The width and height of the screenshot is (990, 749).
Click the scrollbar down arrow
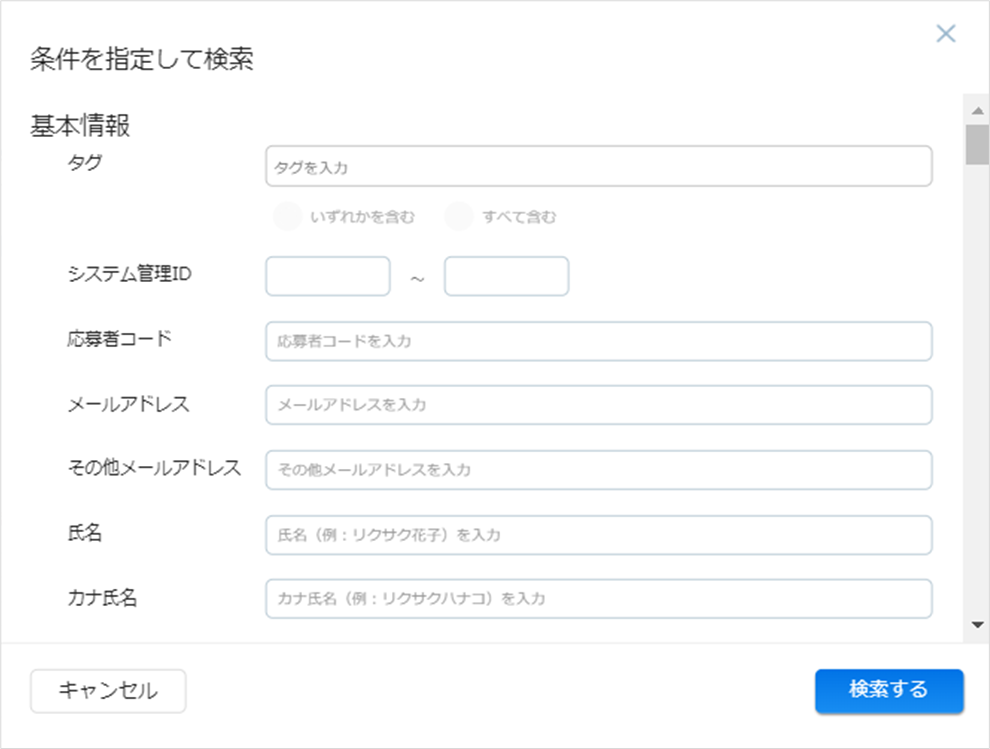(976, 625)
